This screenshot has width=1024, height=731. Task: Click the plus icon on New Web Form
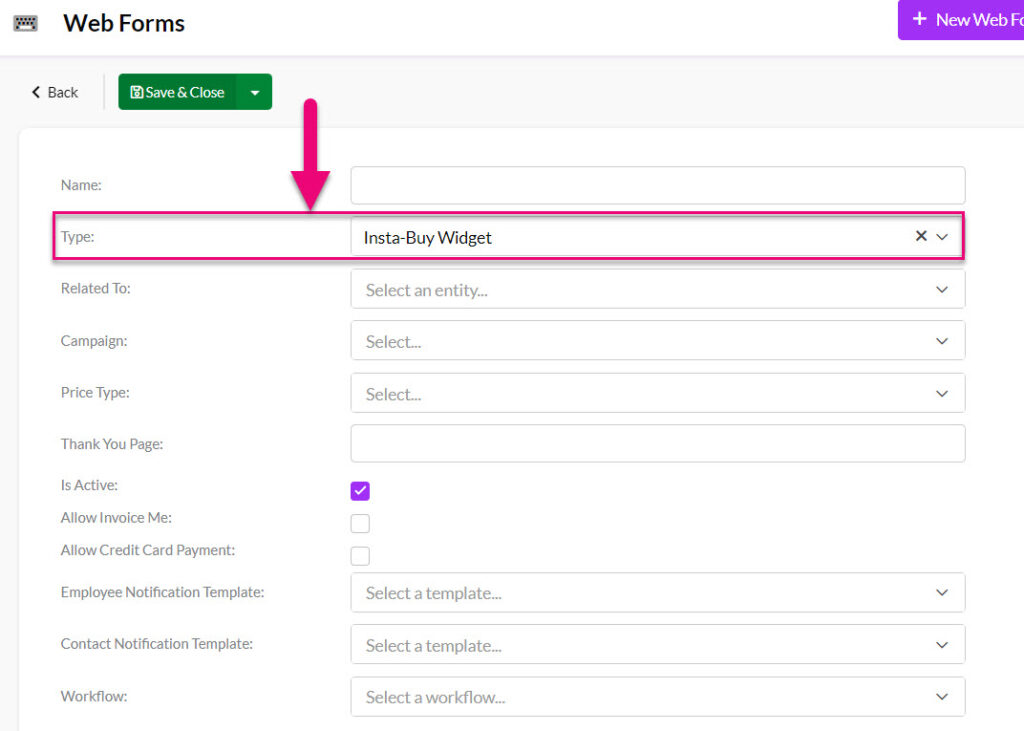pyautogui.click(x=920, y=19)
